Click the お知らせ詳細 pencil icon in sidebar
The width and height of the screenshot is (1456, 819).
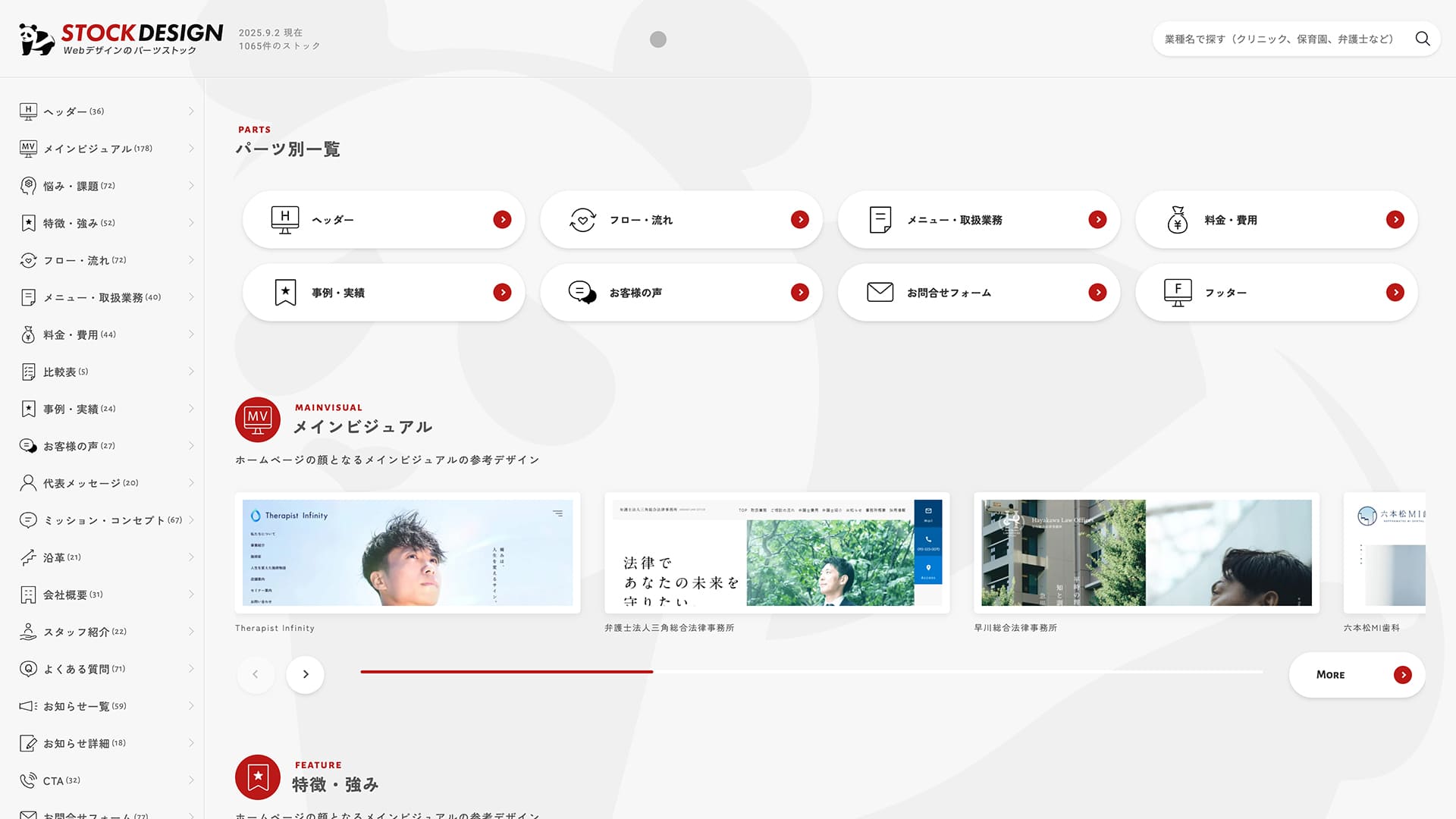(x=28, y=743)
